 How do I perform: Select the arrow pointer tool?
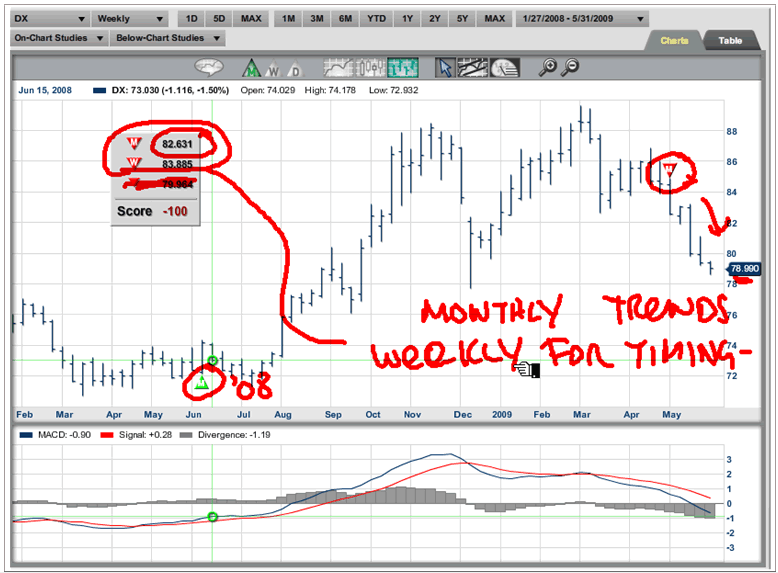446,68
